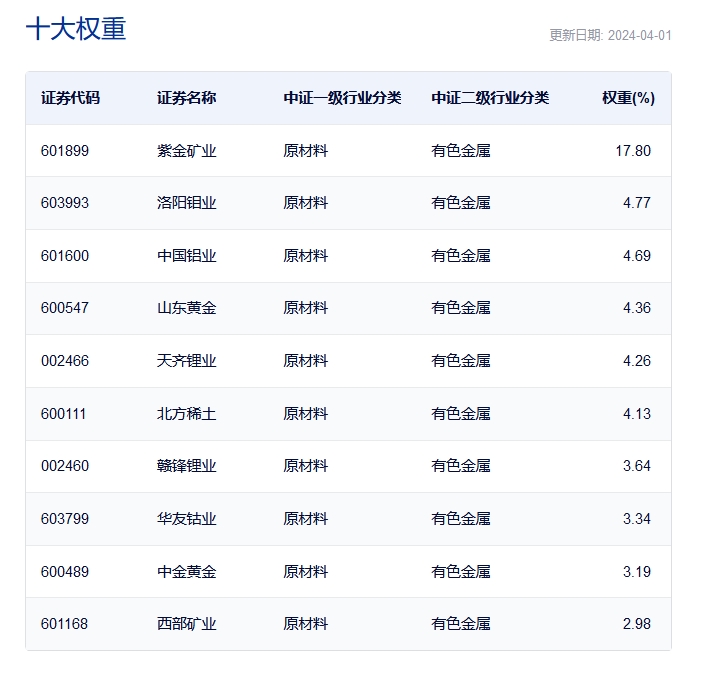The image size is (702, 685).
Task: Click weight value 4.13
Action: [x=637, y=414]
